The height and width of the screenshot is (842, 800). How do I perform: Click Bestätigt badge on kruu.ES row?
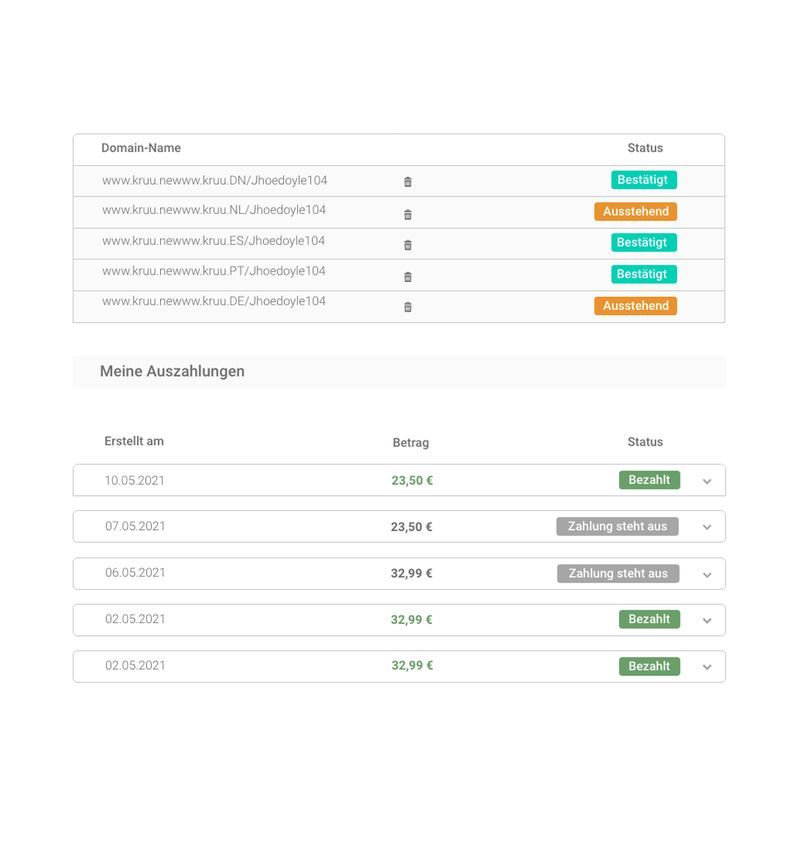coord(643,242)
